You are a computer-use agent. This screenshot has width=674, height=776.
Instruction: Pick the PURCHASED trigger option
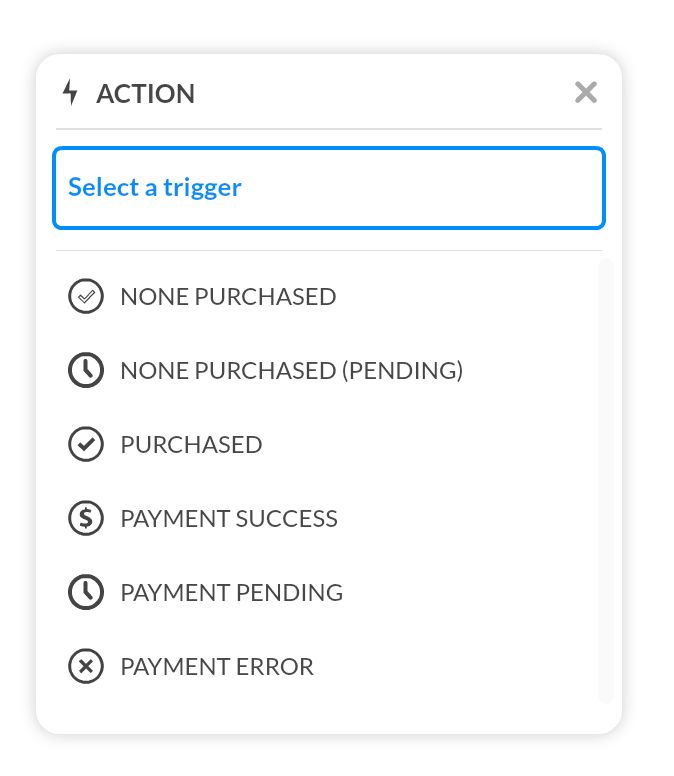pyautogui.click(x=191, y=445)
